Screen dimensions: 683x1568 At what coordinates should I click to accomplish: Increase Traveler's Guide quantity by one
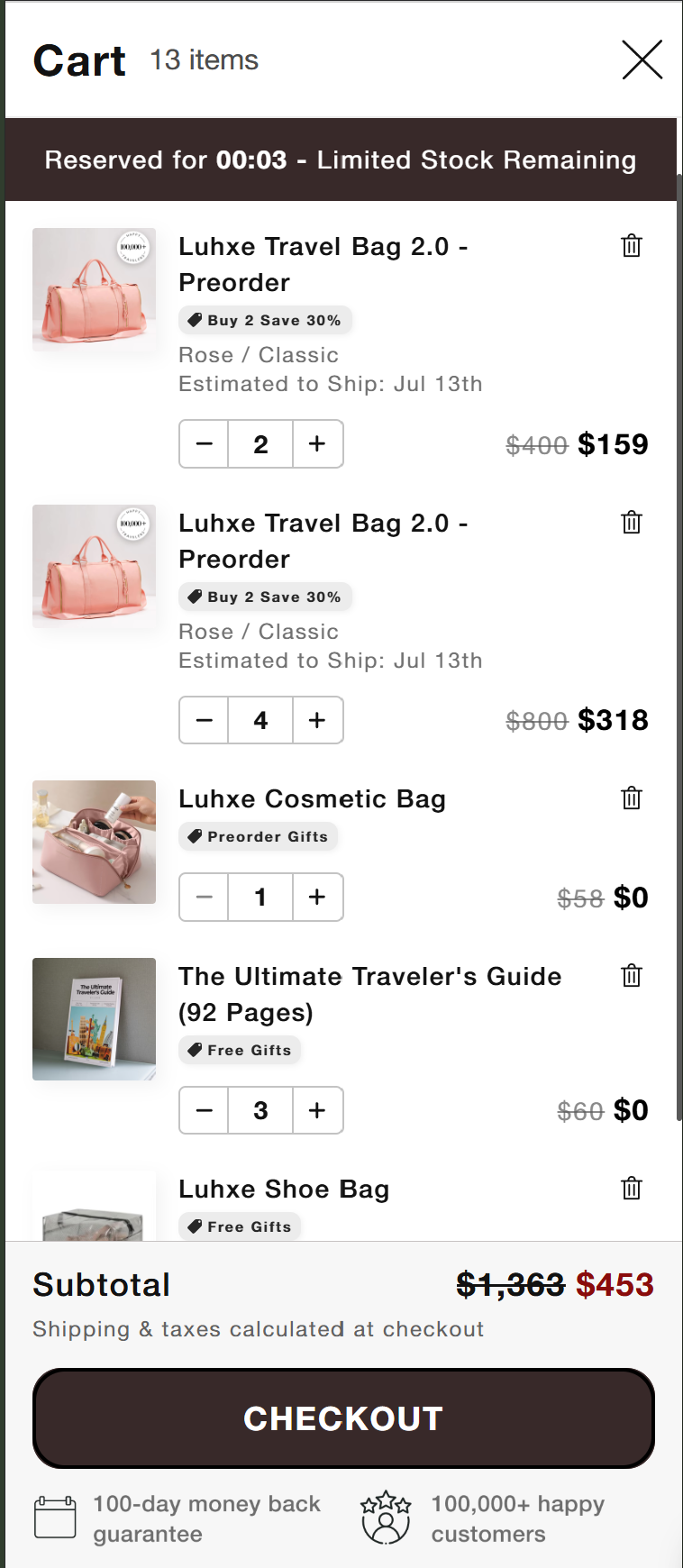(x=317, y=1110)
